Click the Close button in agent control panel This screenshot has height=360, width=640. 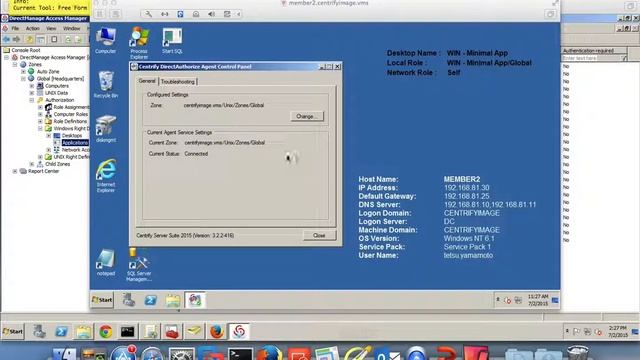pyautogui.click(x=319, y=236)
